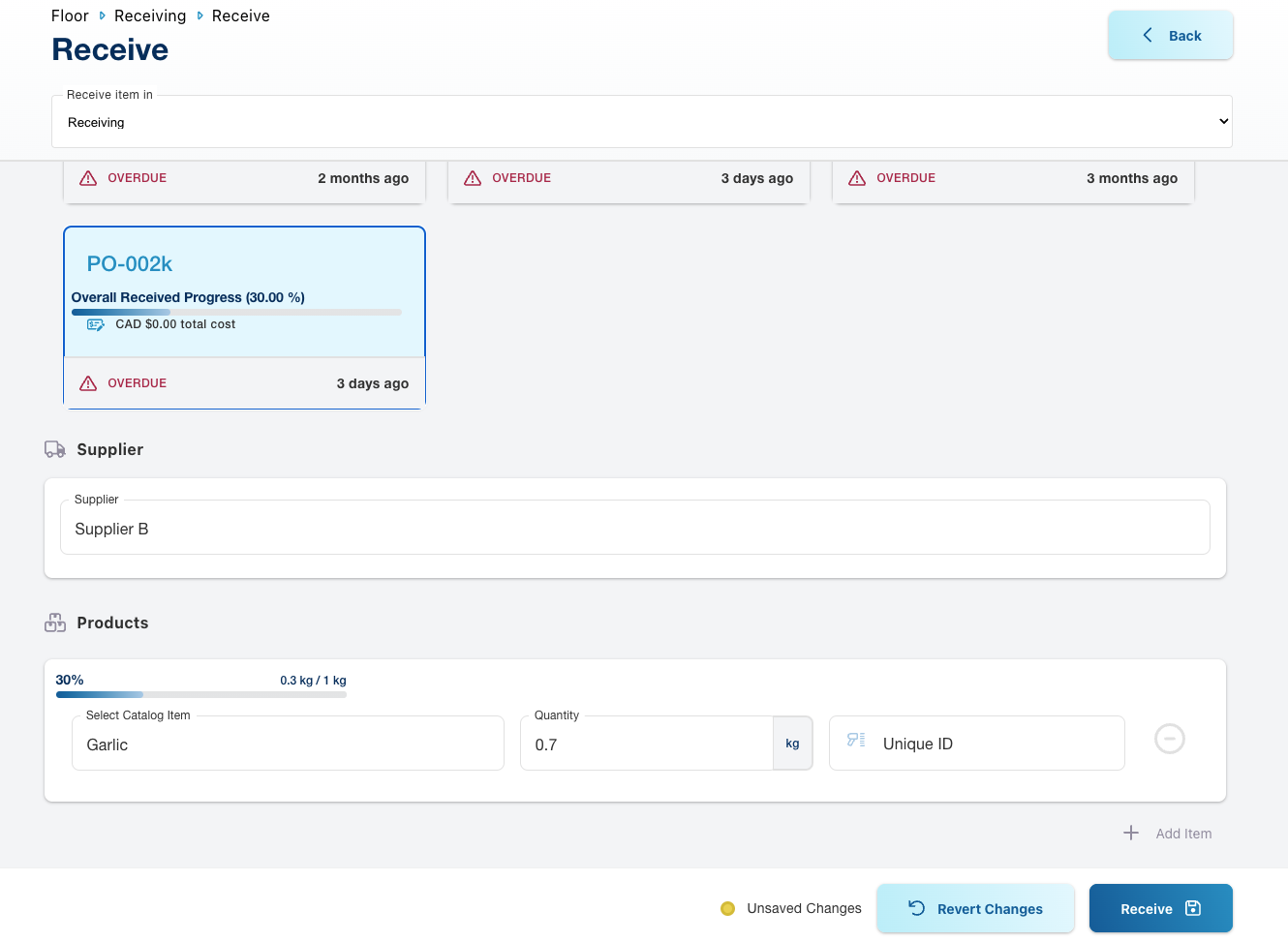This screenshot has width=1288, height=942.
Task: Open the Supplier field showing Supplier B
Action: [x=634, y=529]
